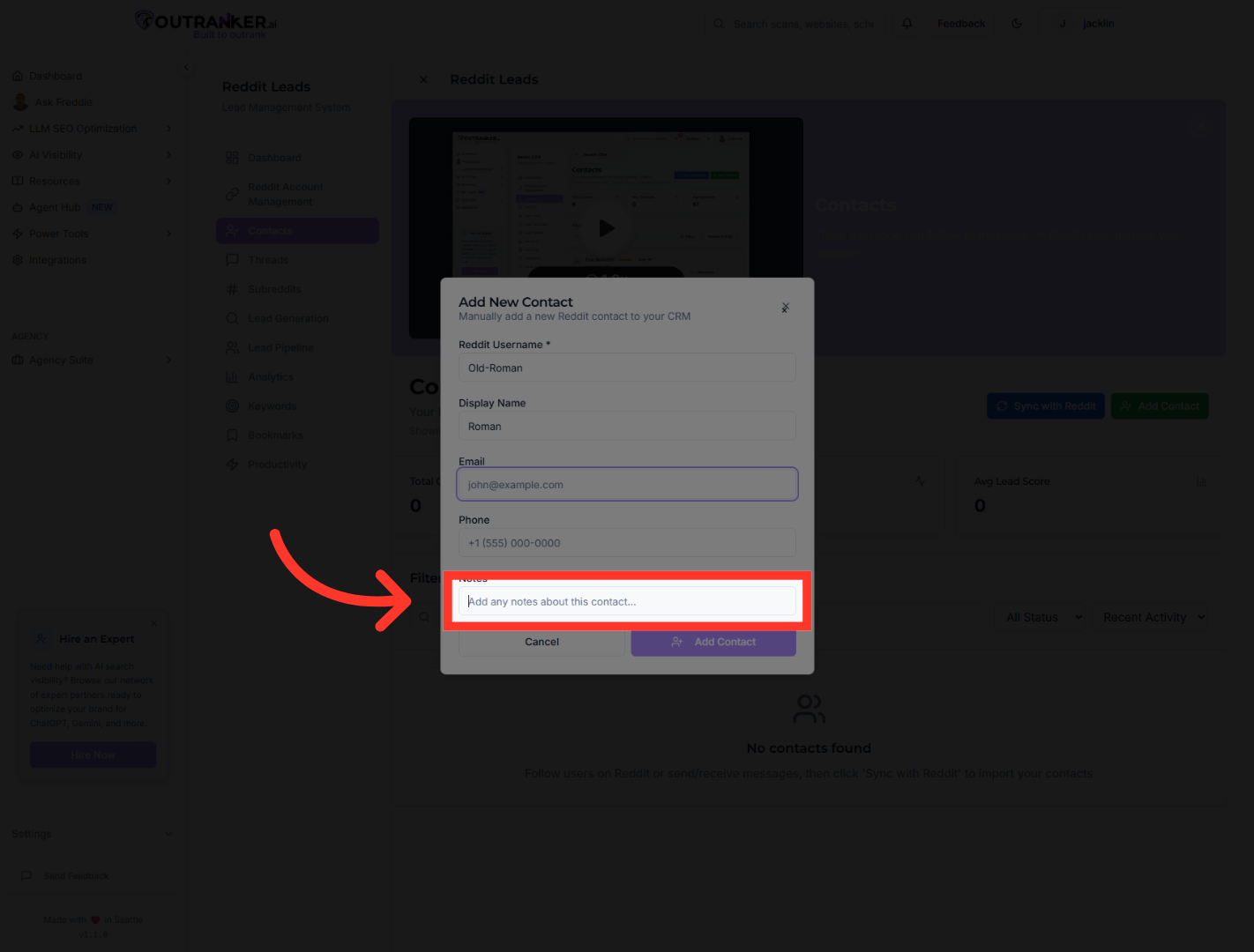Screen dimensions: 1254x952
Task: Click the Email input field
Action: tap(627, 485)
